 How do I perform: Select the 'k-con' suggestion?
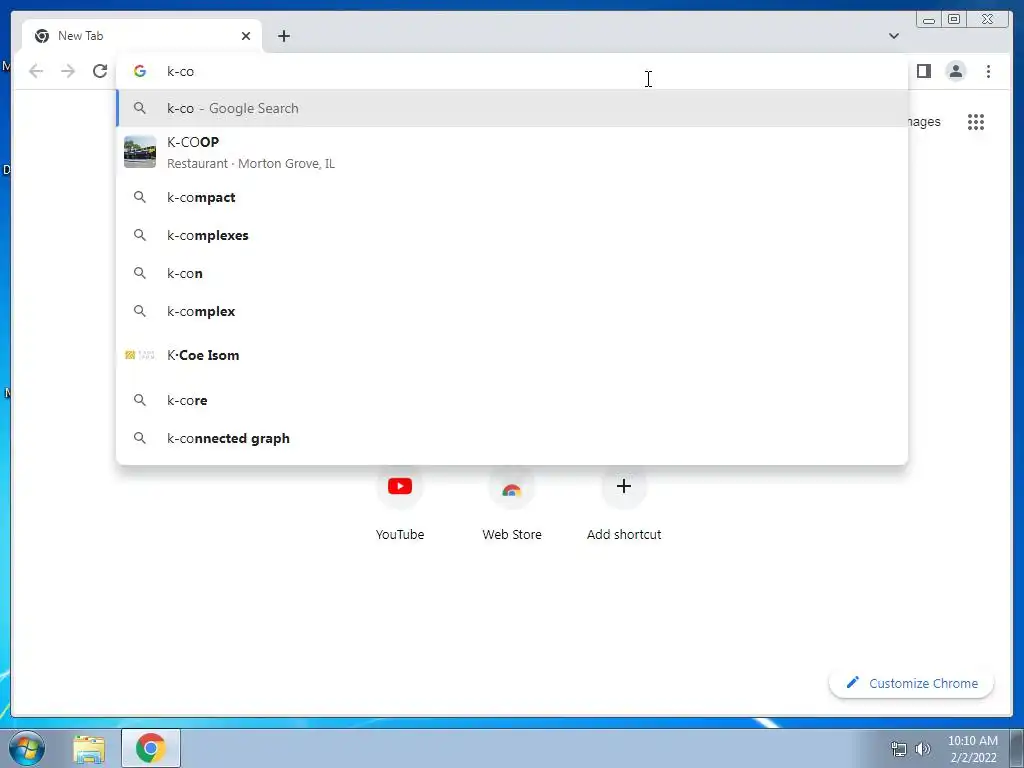click(512, 273)
